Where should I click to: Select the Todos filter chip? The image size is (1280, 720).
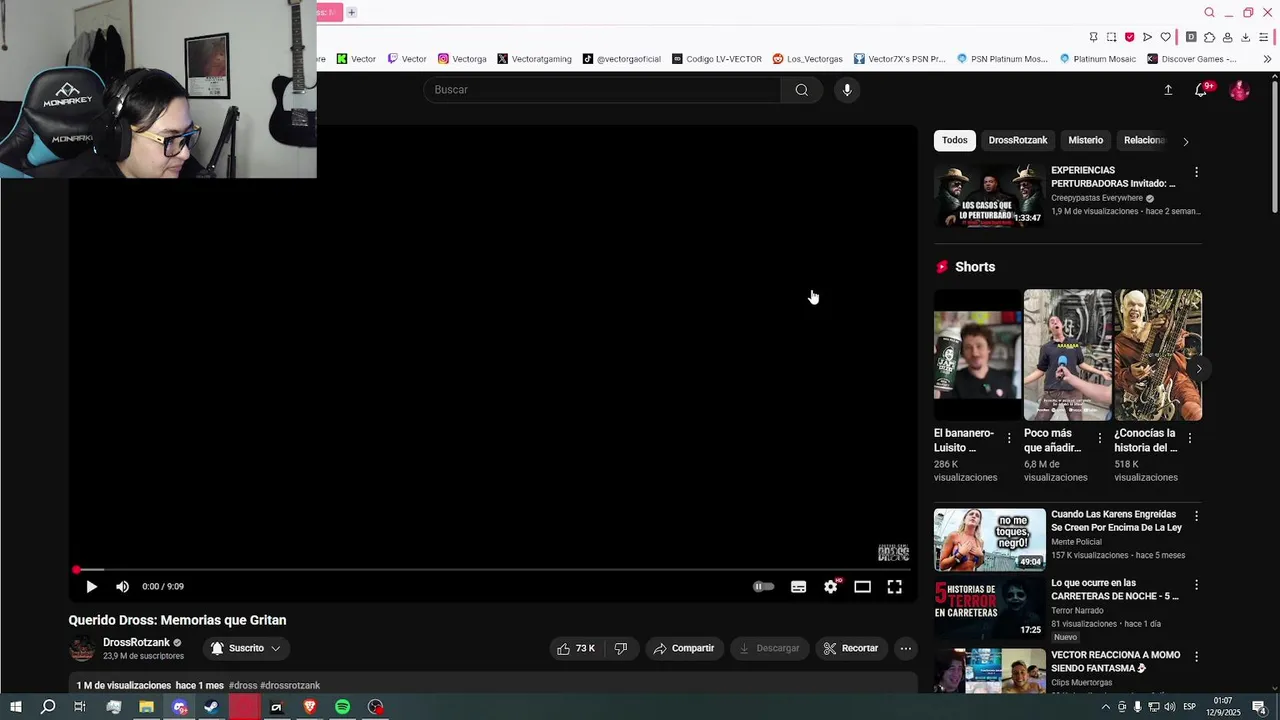(955, 140)
